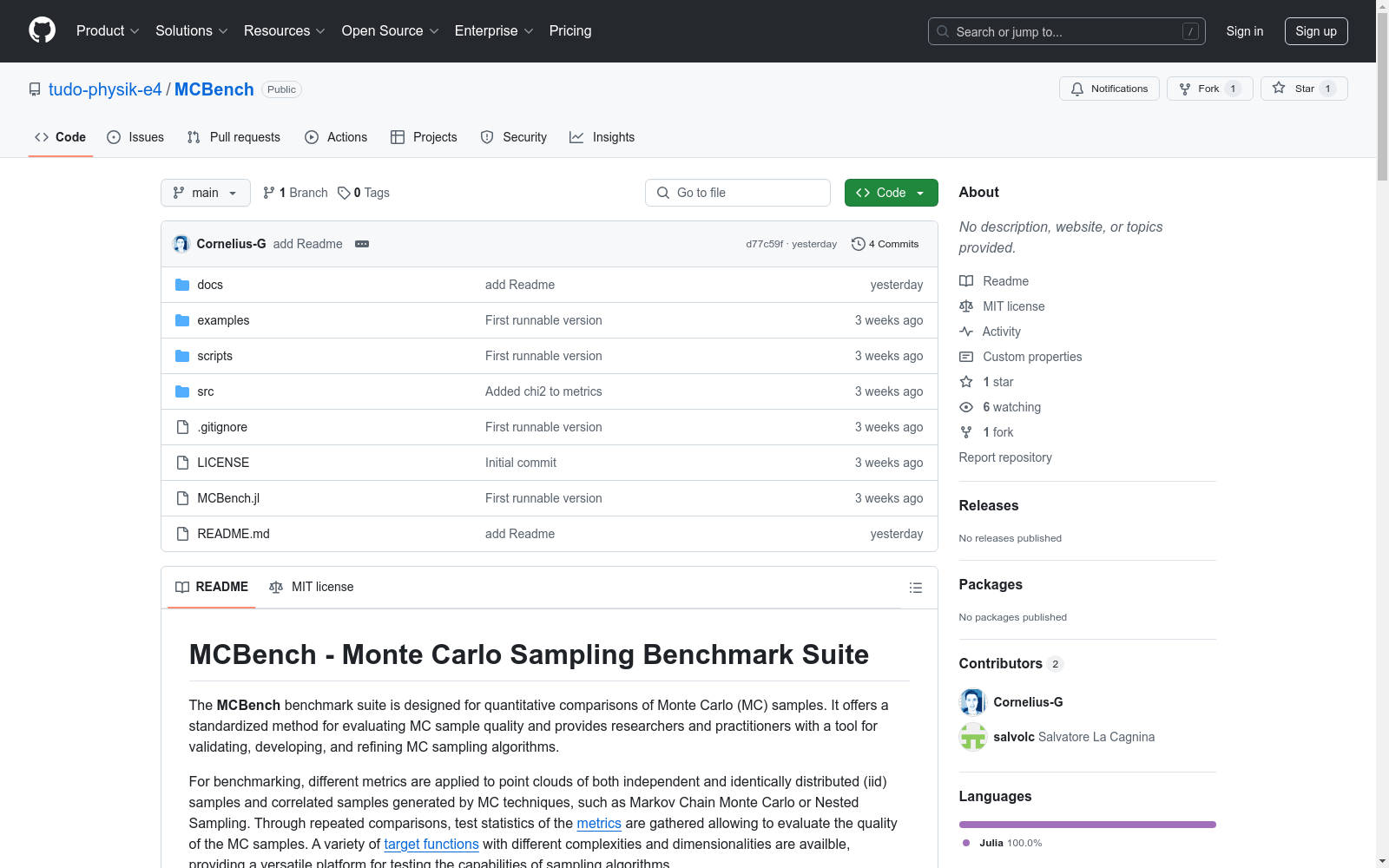
Task: Open the scripts folder icon
Action: pos(182,356)
